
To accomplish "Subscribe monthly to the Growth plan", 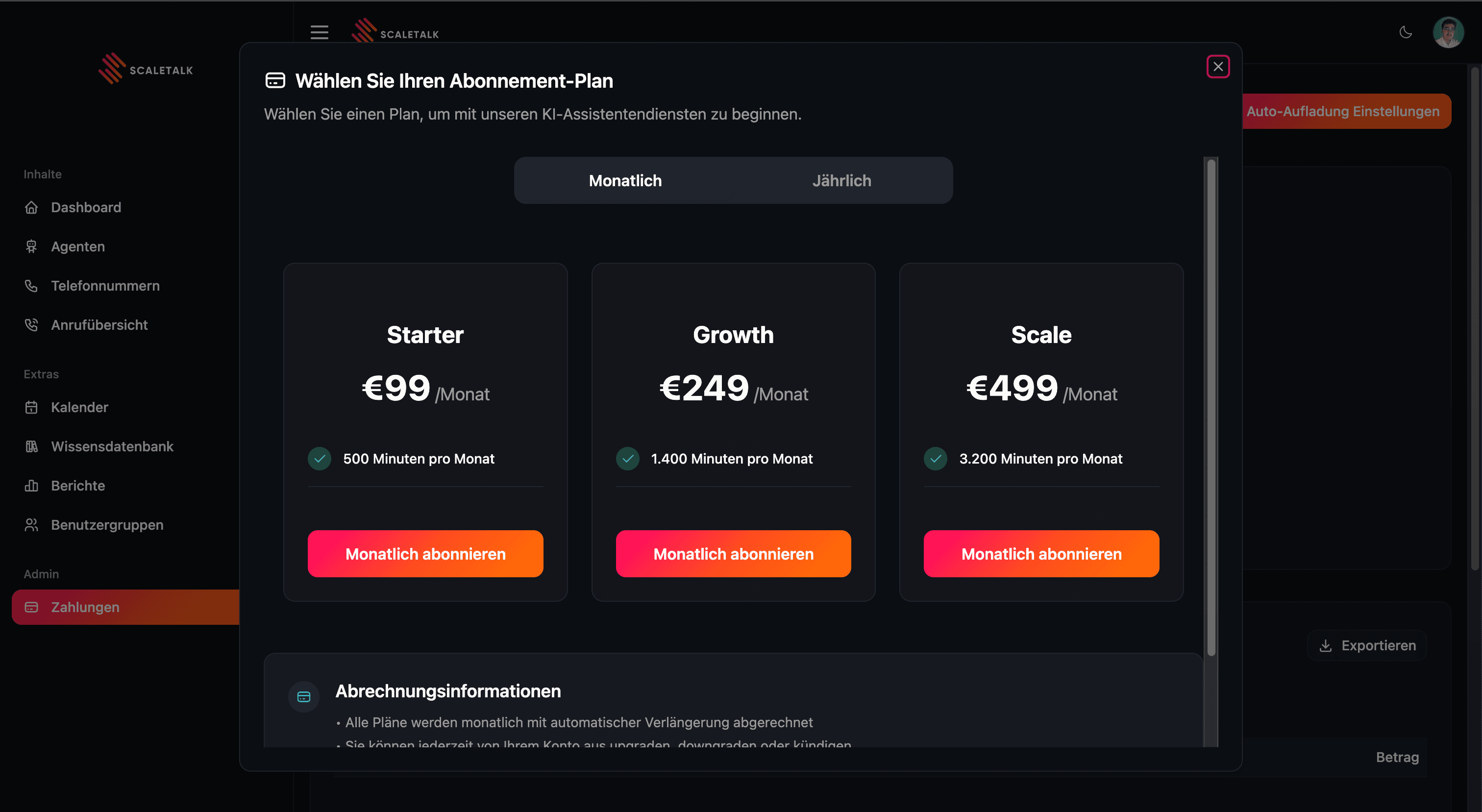I will (x=733, y=554).
